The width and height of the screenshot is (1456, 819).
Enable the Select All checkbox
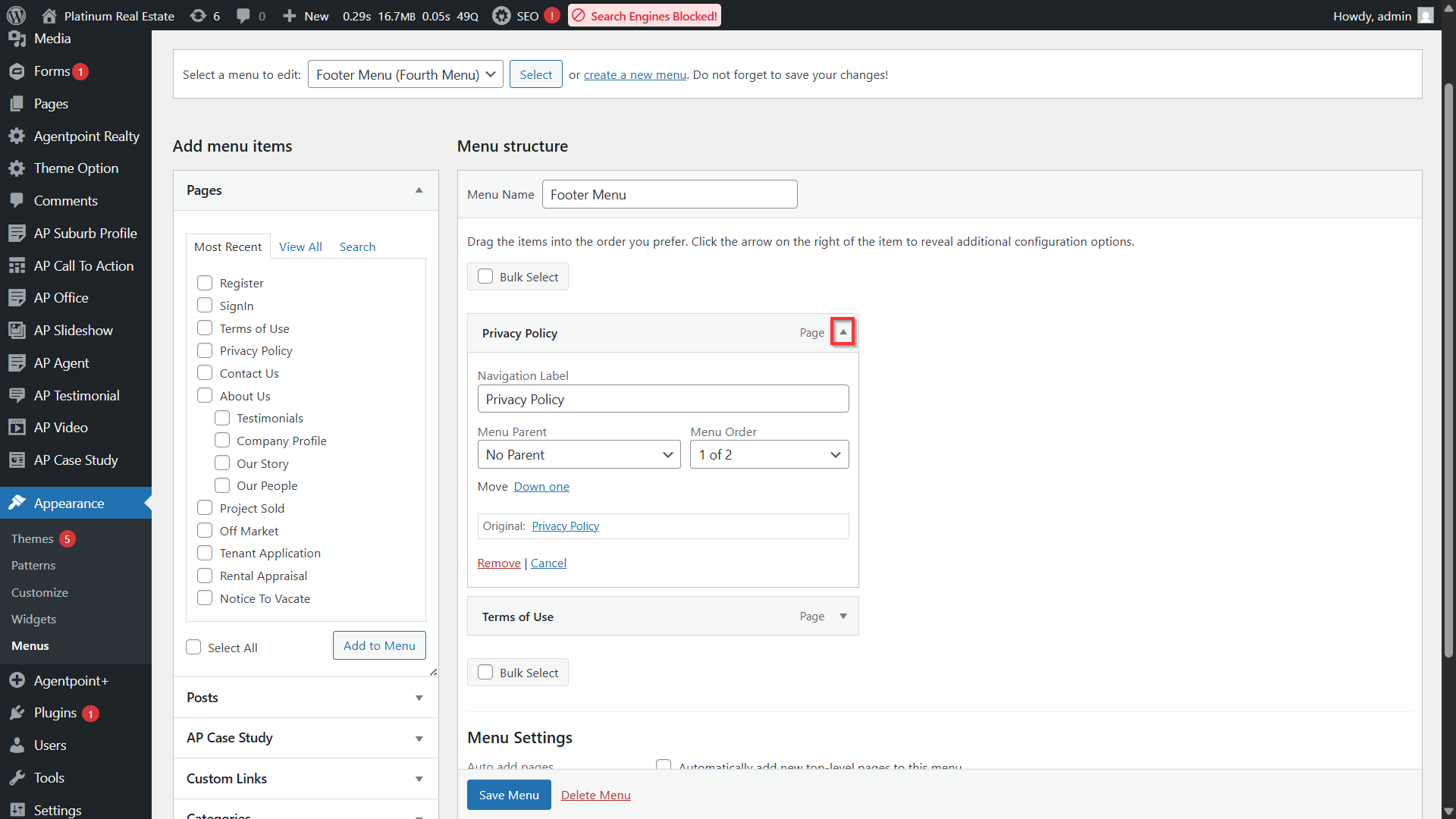tap(193, 647)
